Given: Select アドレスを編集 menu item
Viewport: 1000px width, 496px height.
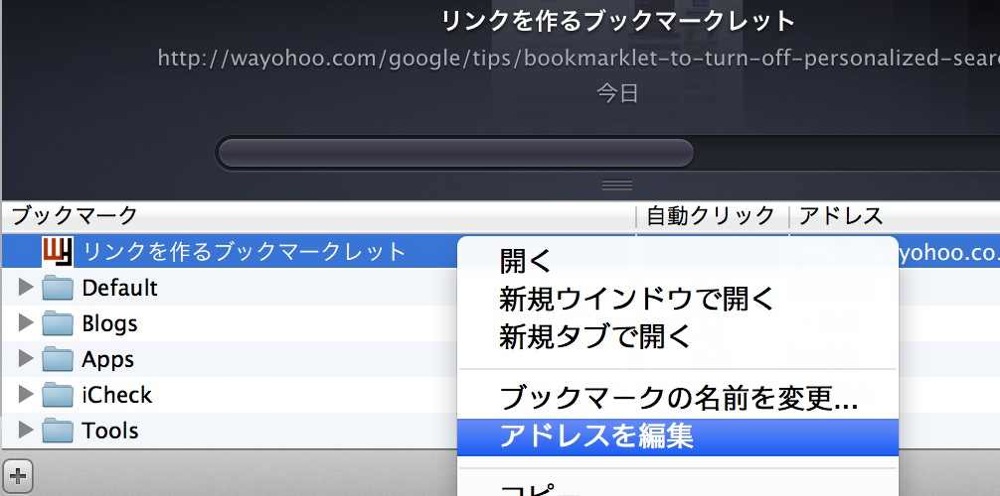Looking at the screenshot, I should pyautogui.click(x=677, y=437).
